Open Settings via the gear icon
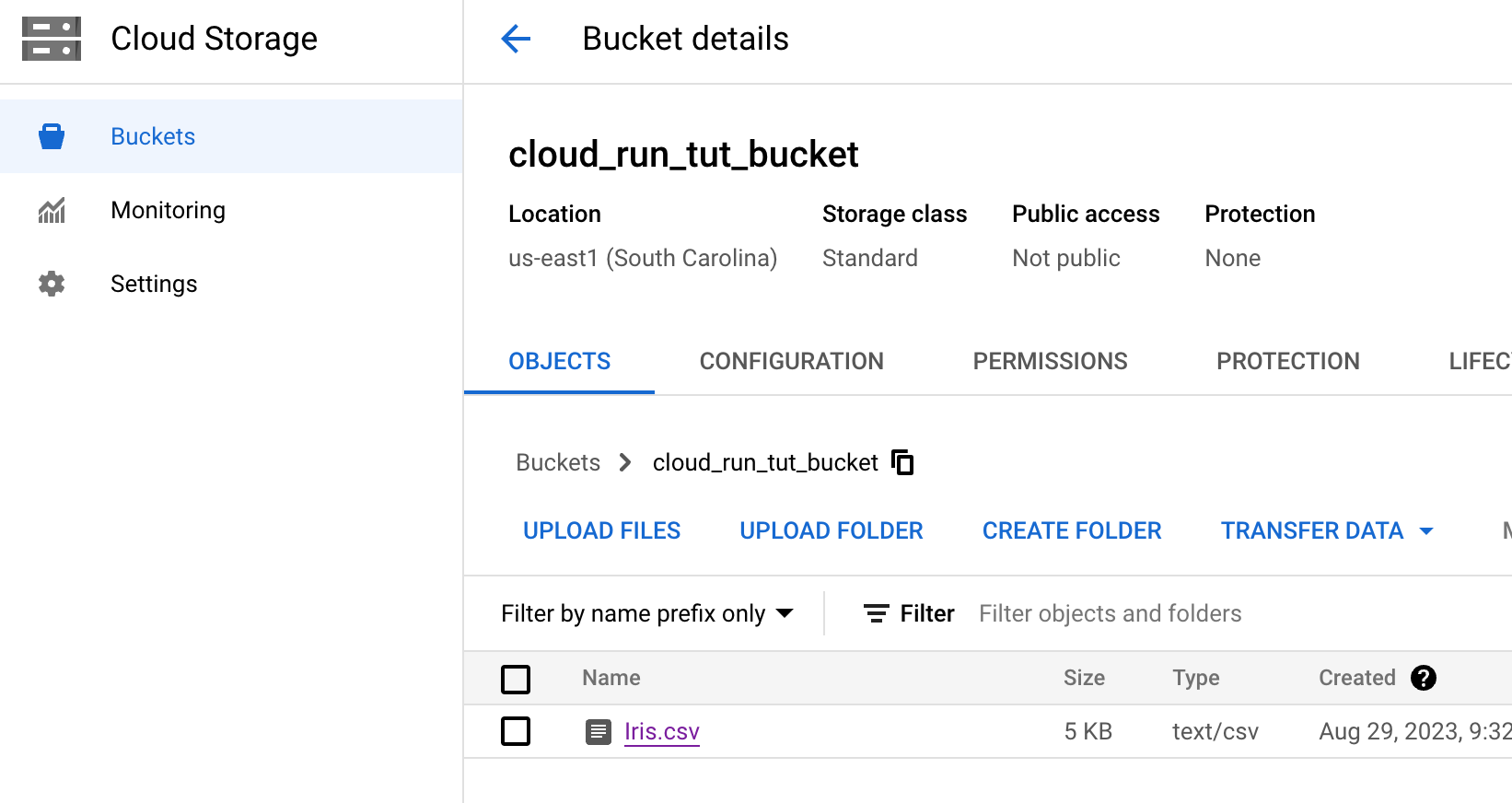 click(52, 284)
